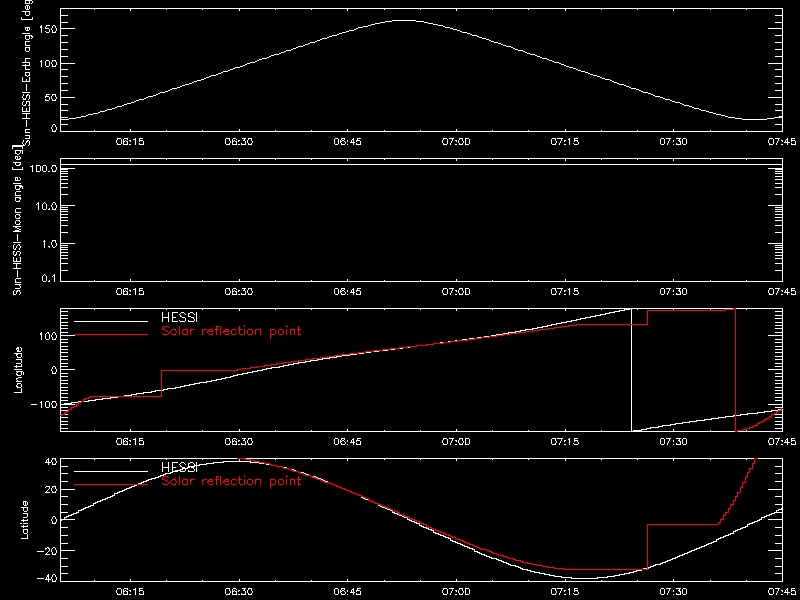Image resolution: width=800 pixels, height=600 pixels.
Task: Click 06:30 under the Earth angle plot
Action: pyautogui.click(x=239, y=142)
